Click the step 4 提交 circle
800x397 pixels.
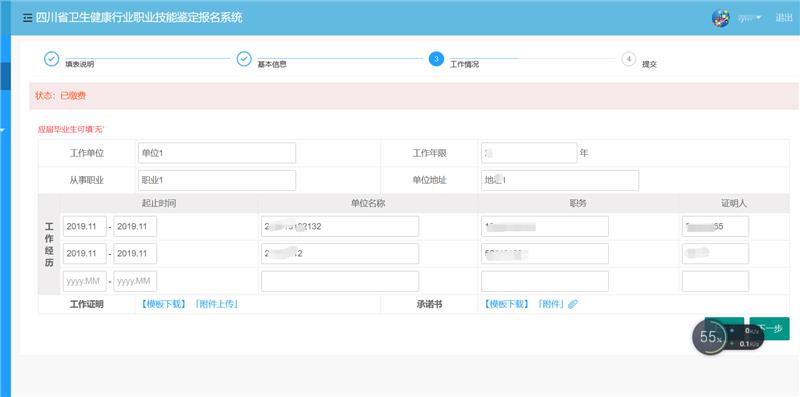pos(629,59)
